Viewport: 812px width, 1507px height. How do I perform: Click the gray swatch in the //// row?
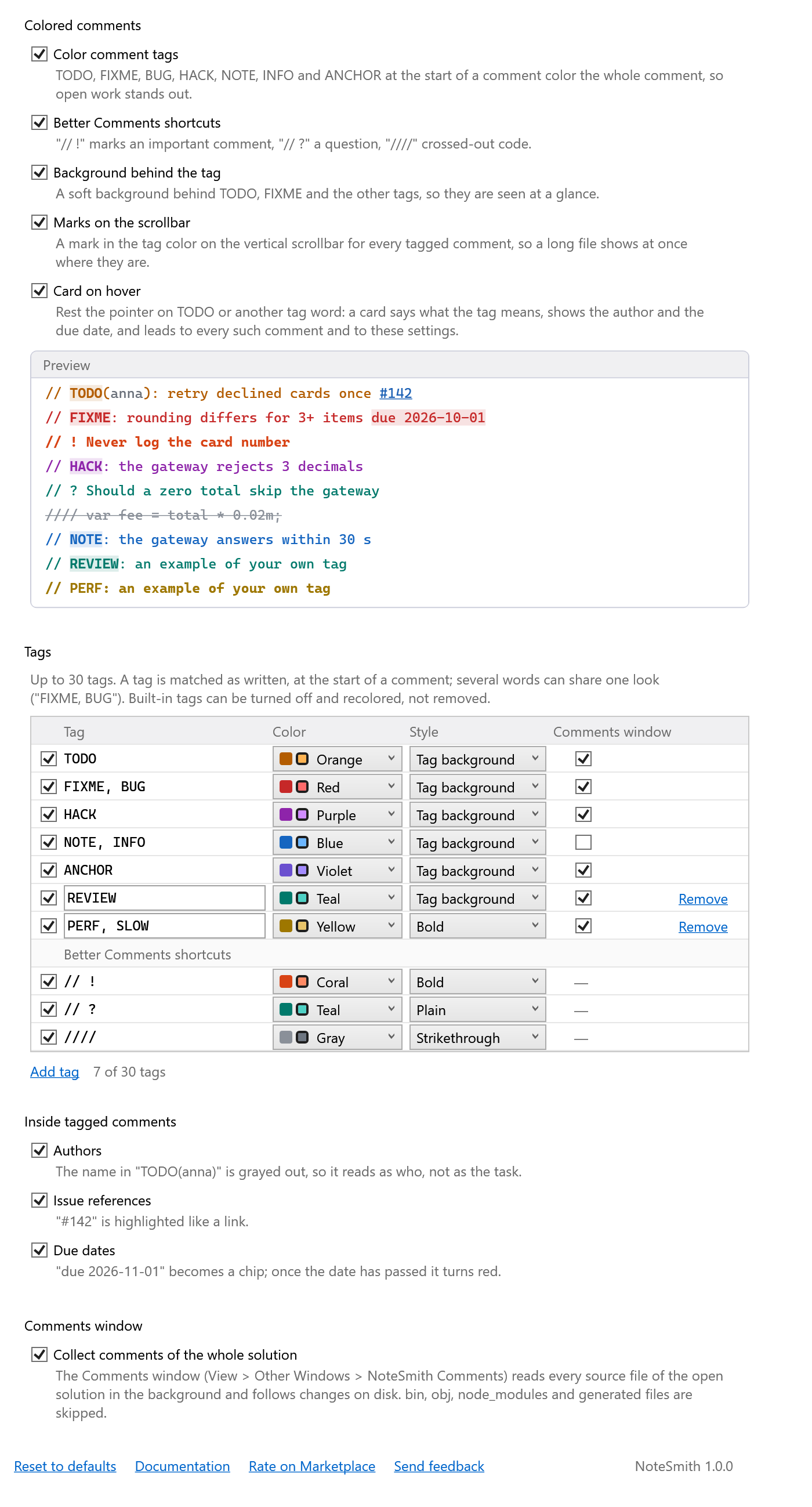[x=285, y=1037]
